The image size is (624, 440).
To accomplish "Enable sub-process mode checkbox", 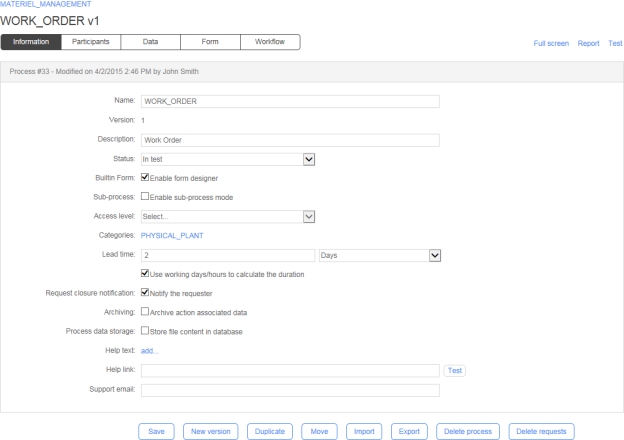I will pyautogui.click(x=146, y=196).
